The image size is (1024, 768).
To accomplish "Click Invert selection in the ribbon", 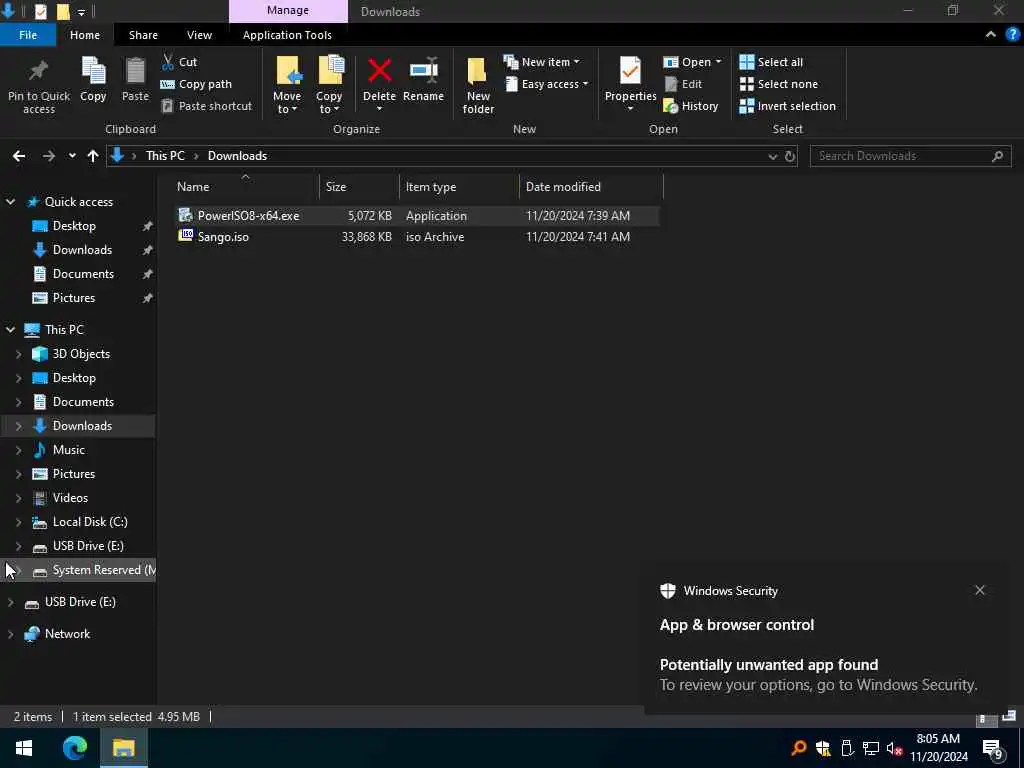I will [x=788, y=106].
